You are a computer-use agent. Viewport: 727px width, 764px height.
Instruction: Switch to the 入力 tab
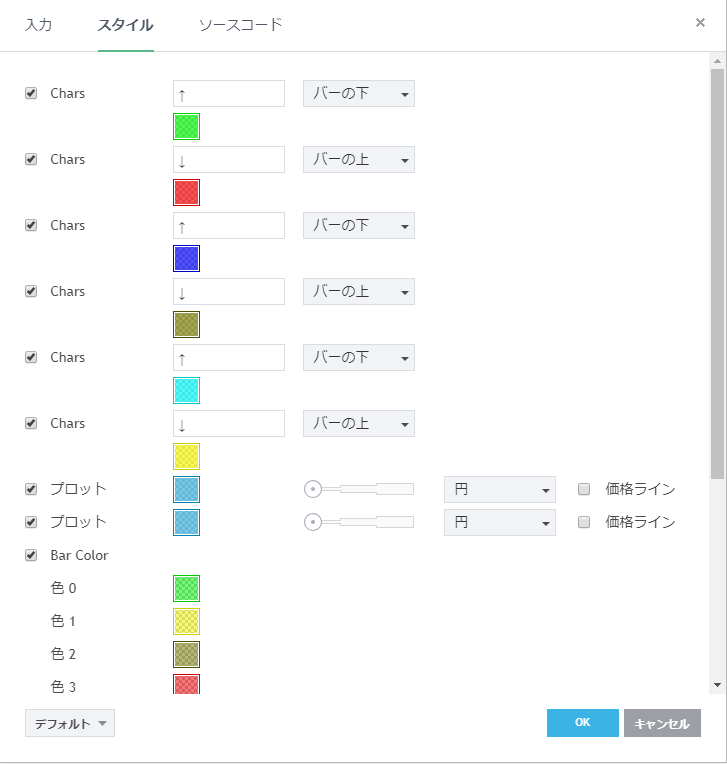(39, 25)
